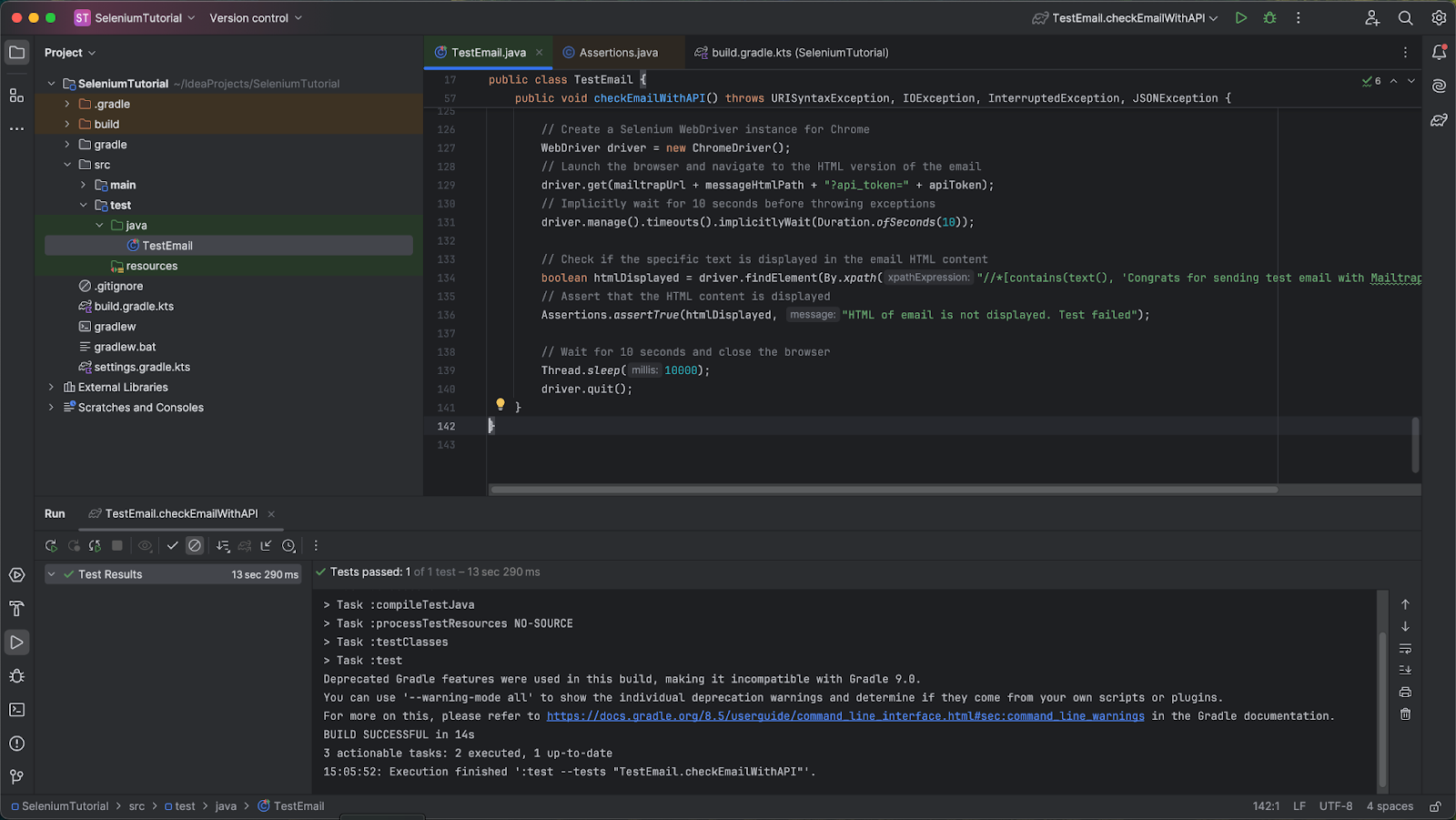Viewport: 1456px width, 820px height.
Task: Collapse the src folder in the project tree
Action: [x=67, y=165]
